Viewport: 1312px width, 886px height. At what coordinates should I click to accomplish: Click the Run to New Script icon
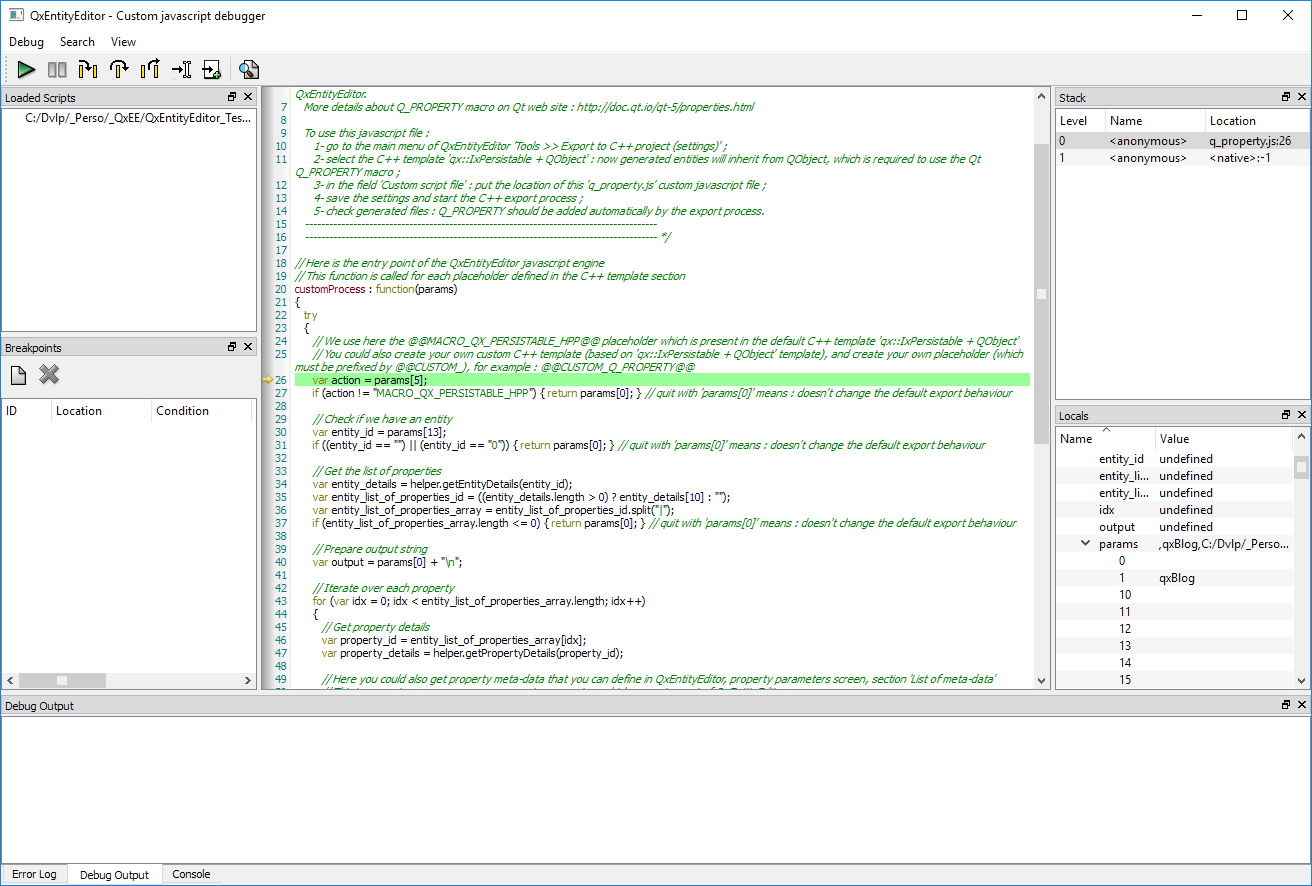point(211,70)
